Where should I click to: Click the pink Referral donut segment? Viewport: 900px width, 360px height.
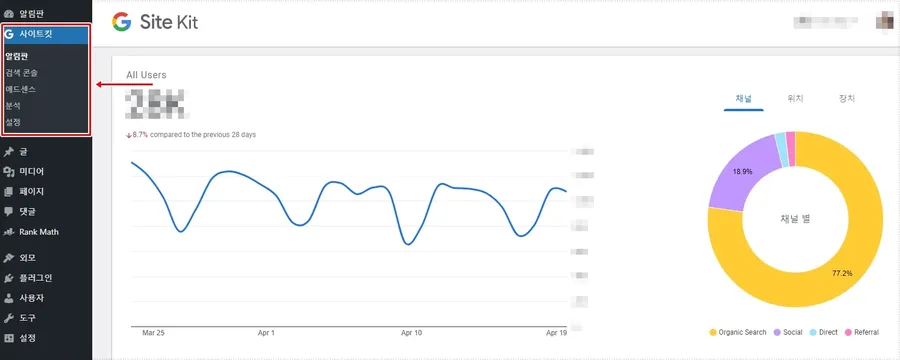tap(790, 148)
